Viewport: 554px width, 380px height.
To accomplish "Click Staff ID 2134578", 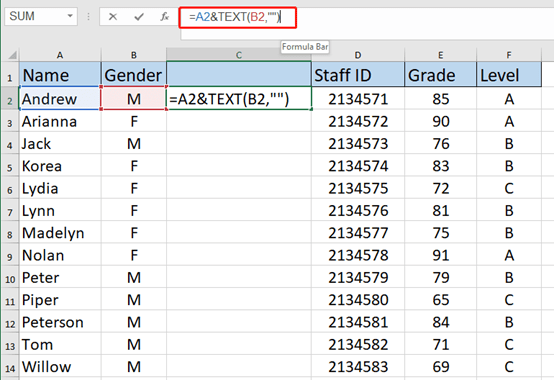I will coord(358,255).
